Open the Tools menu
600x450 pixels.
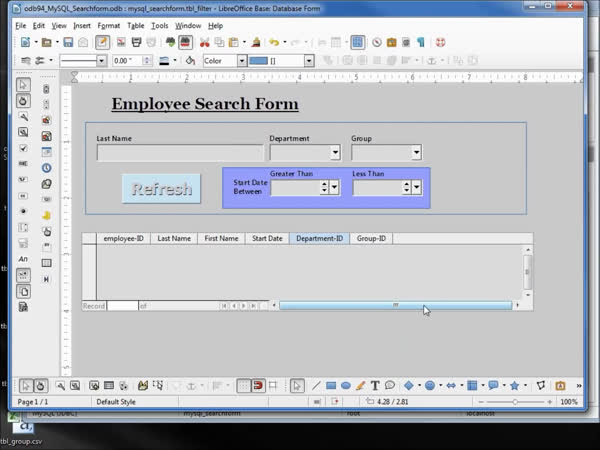159,25
